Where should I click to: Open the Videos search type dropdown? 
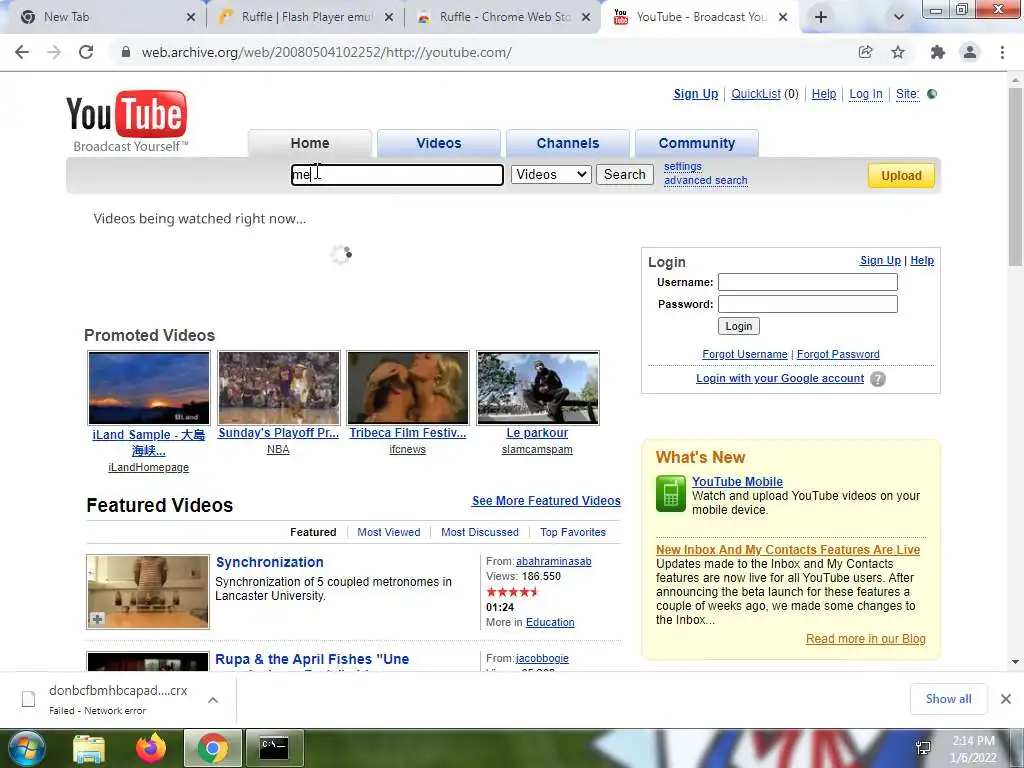551,174
